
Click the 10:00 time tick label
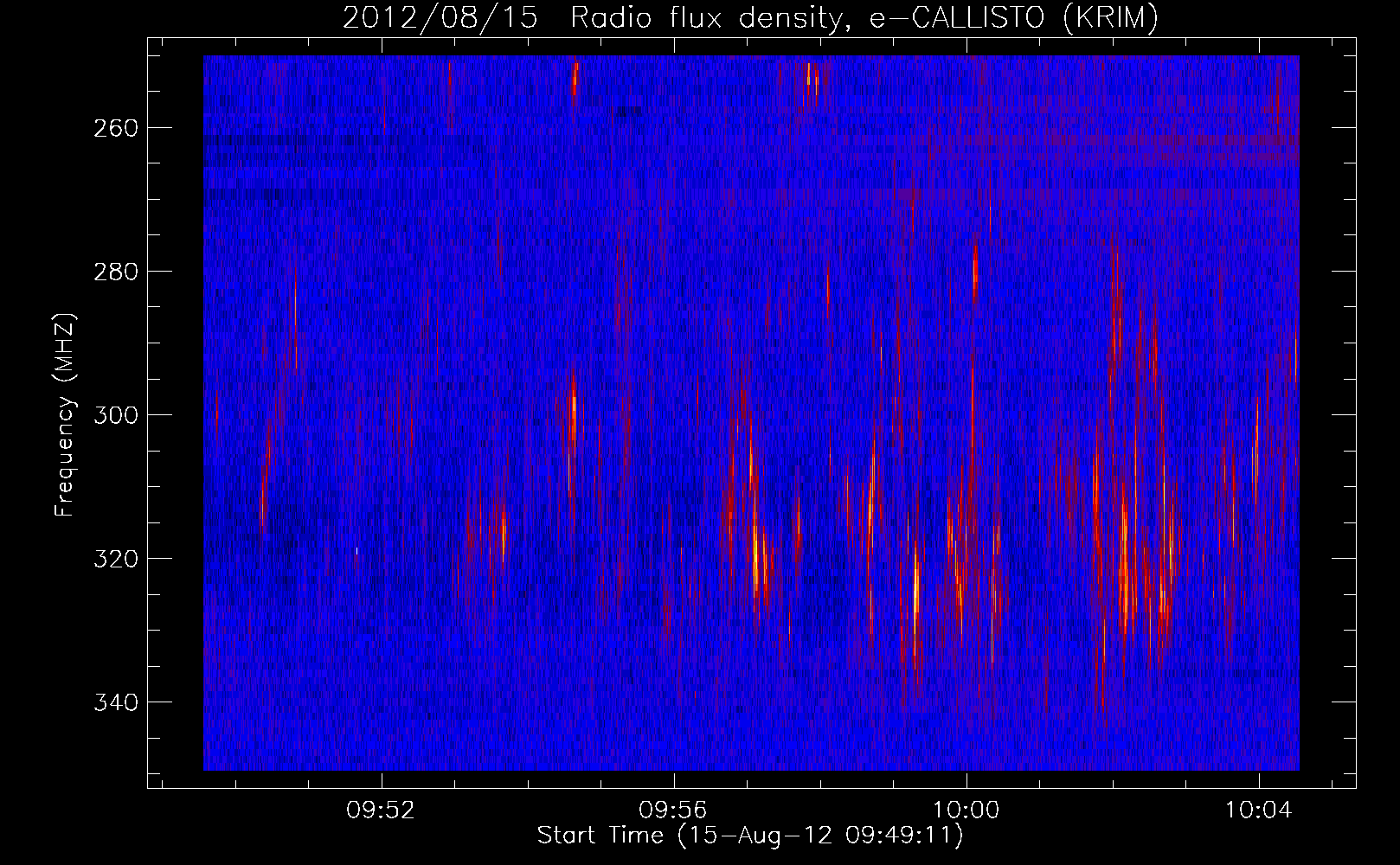966,811
